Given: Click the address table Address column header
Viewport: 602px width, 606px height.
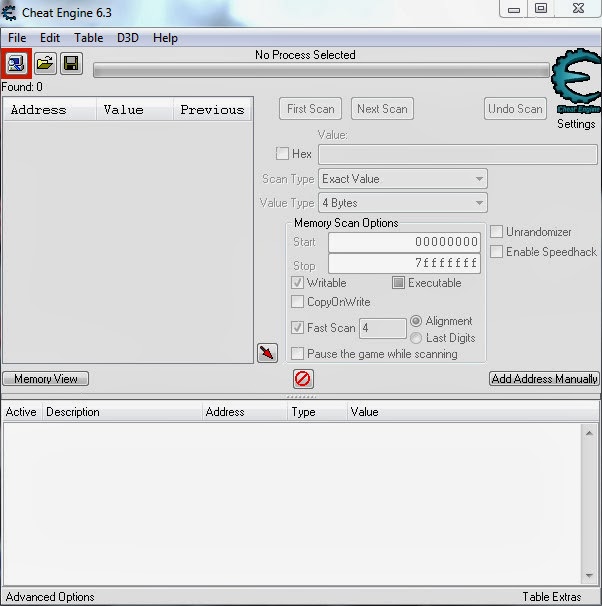Looking at the screenshot, I should (245, 412).
